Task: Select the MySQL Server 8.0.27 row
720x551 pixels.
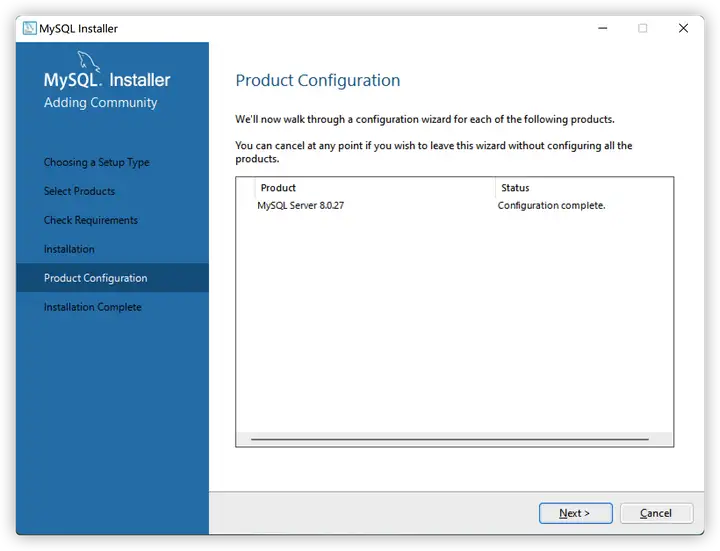Action: 455,205
